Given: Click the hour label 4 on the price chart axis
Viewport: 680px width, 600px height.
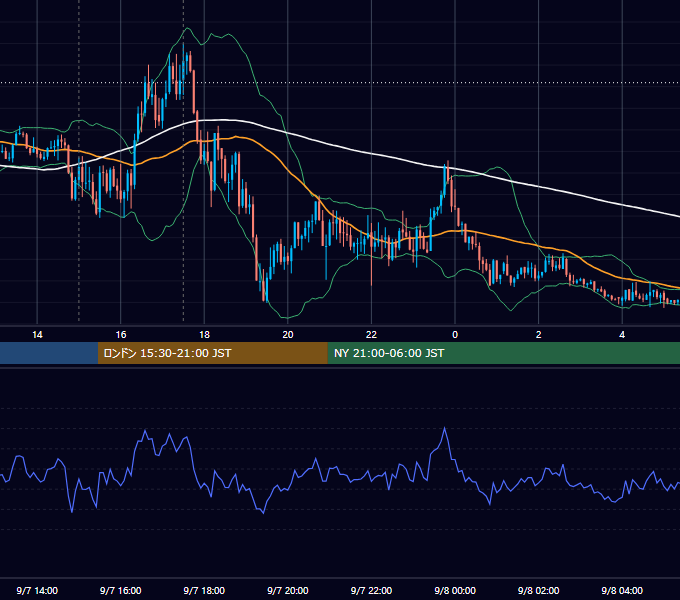Looking at the screenshot, I should click(x=622, y=334).
